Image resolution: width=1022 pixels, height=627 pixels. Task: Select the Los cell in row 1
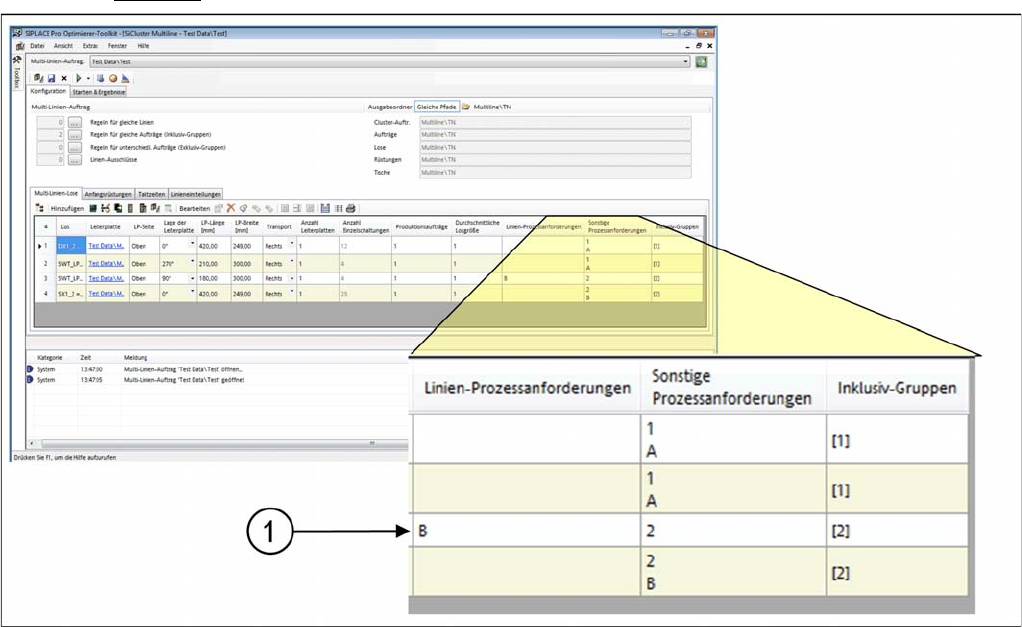71,246
